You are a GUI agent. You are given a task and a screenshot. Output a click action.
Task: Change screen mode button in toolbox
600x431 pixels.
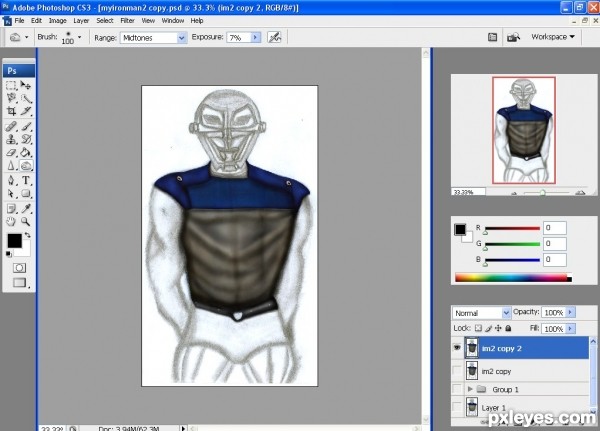click(20, 282)
